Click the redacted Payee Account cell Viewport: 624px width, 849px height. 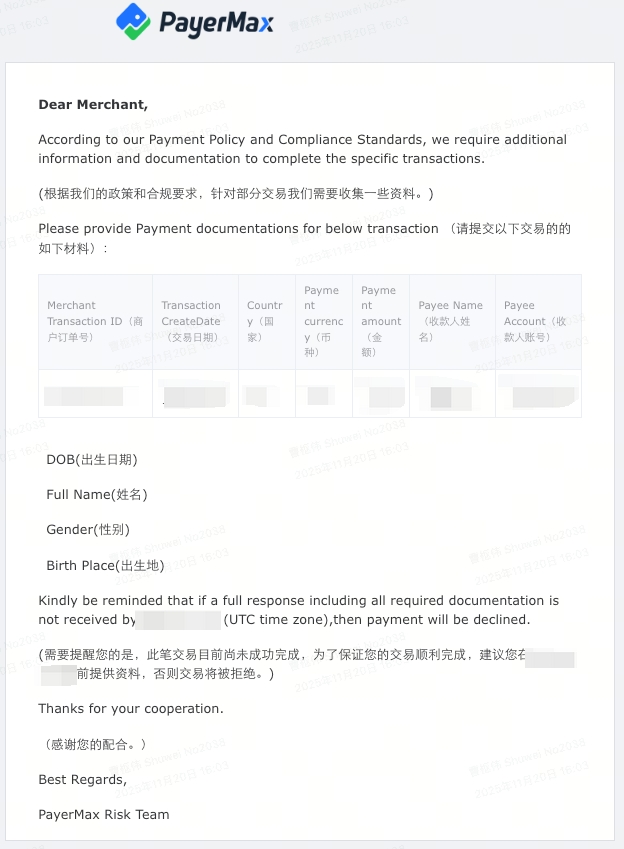click(545, 396)
